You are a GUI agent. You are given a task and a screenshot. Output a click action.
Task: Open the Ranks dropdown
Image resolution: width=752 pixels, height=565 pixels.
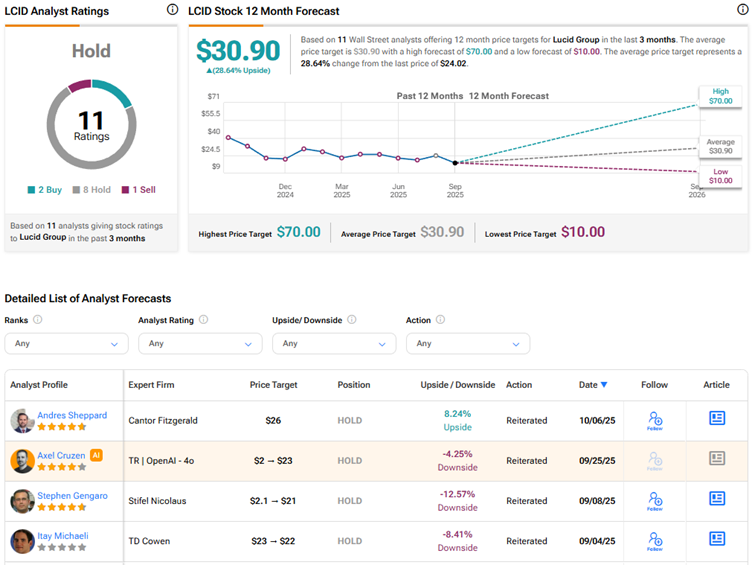(66, 343)
